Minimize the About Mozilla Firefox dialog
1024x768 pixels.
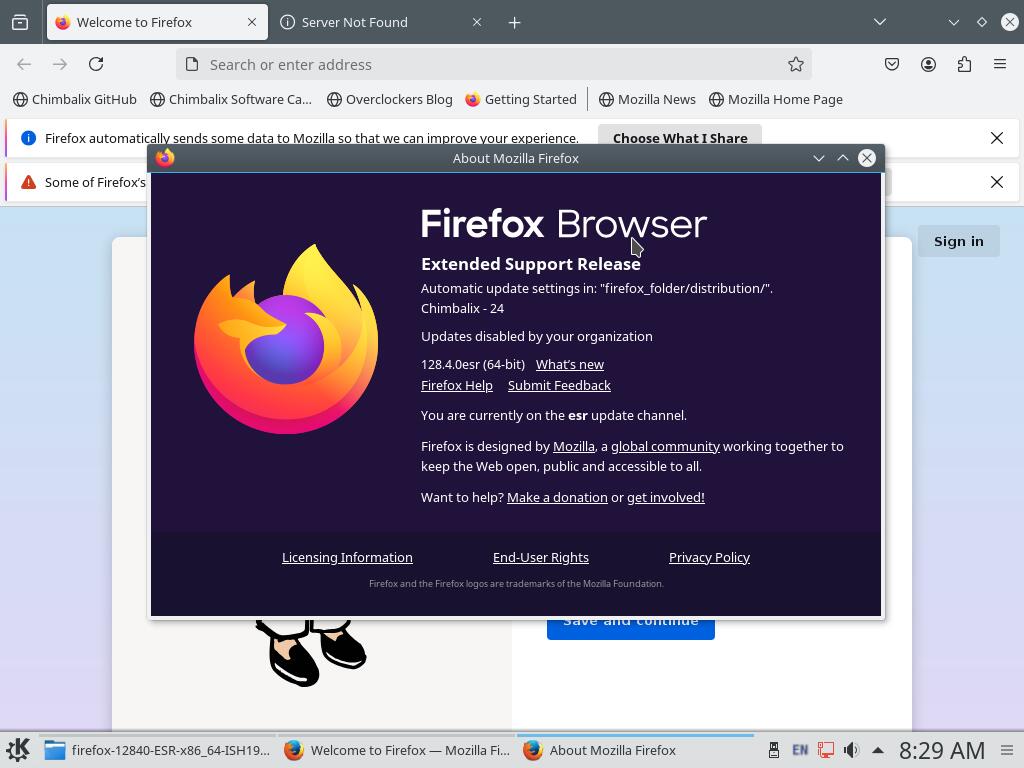818,158
